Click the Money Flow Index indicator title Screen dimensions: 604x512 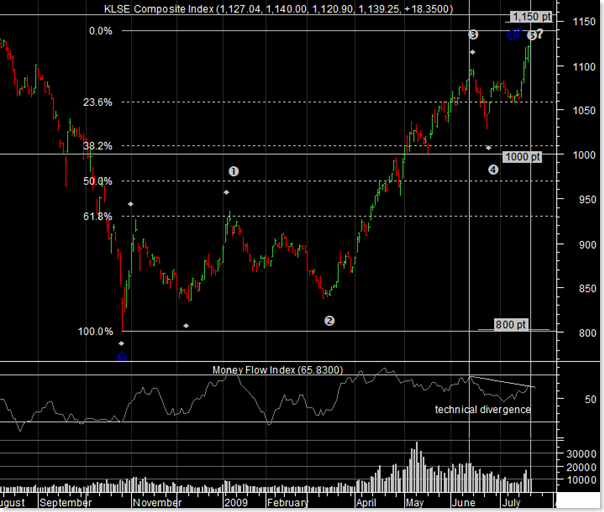(277, 370)
